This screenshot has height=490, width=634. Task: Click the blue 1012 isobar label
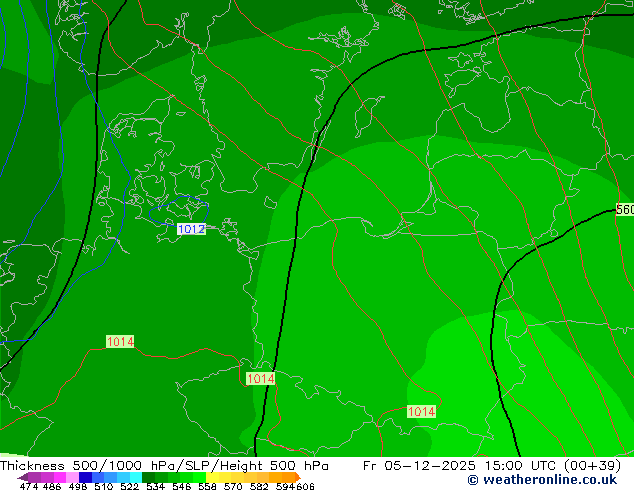(x=191, y=229)
